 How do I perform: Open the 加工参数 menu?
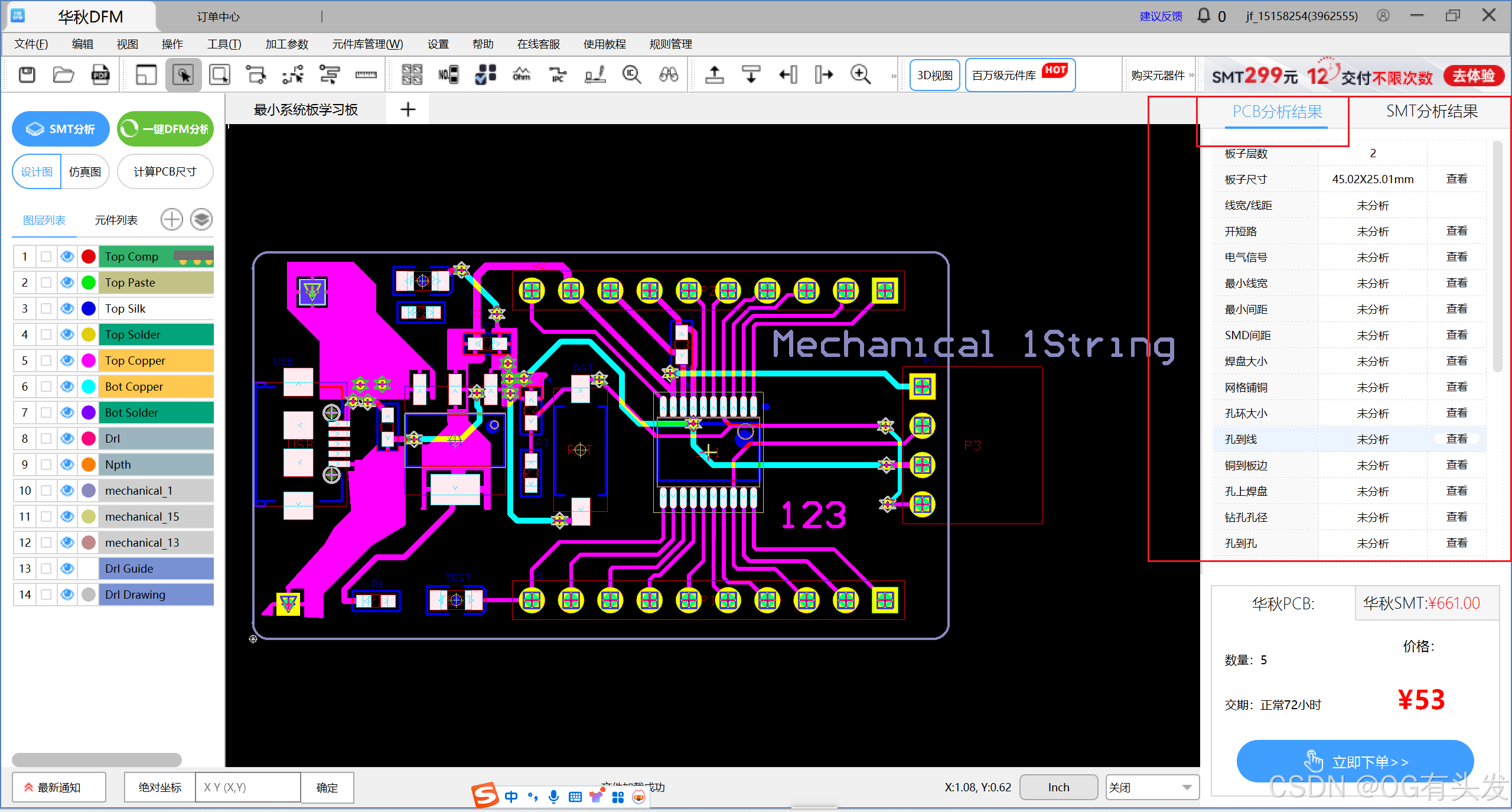coord(286,44)
